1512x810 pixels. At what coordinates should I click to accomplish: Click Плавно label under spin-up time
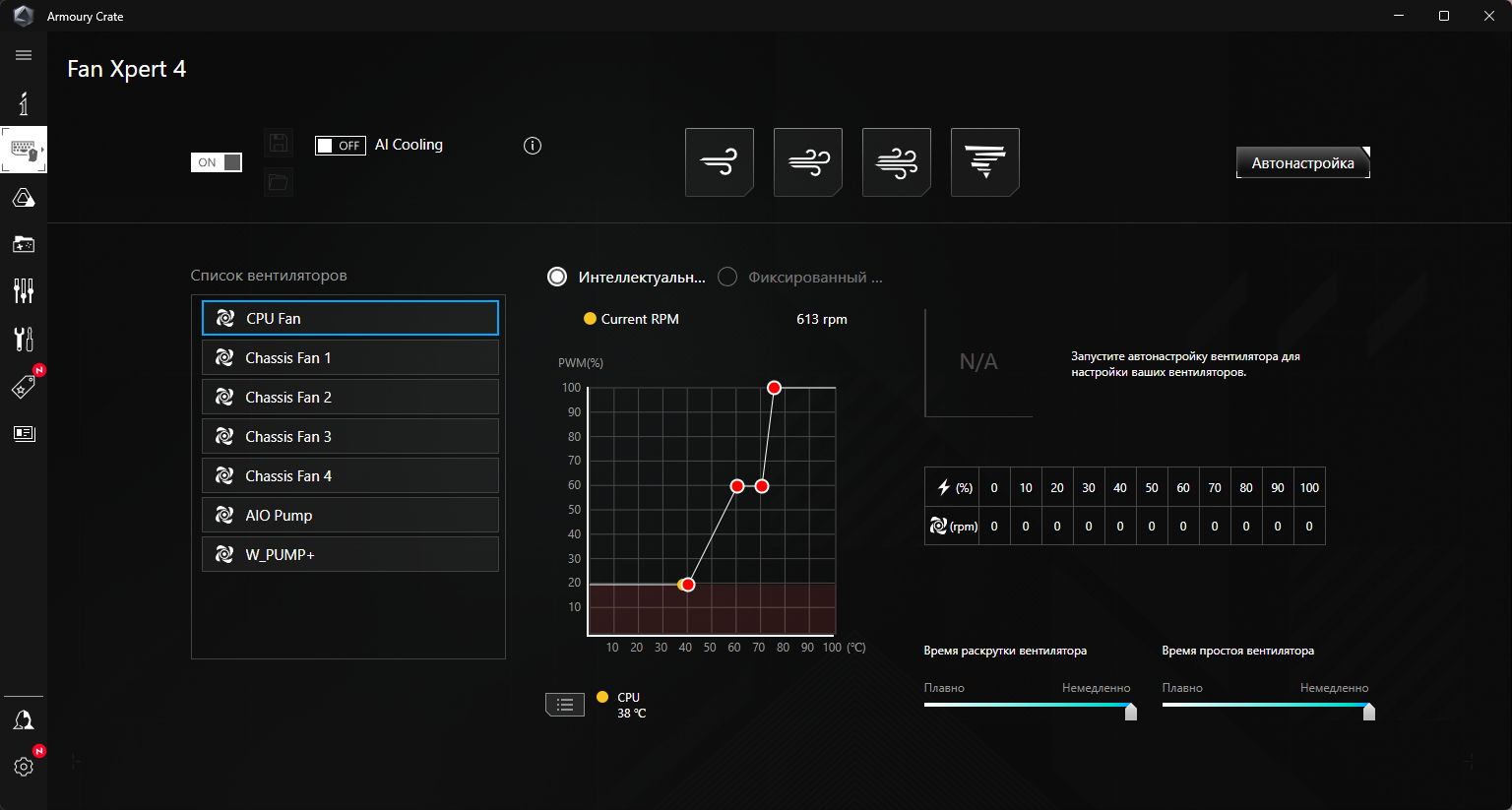[x=944, y=688]
